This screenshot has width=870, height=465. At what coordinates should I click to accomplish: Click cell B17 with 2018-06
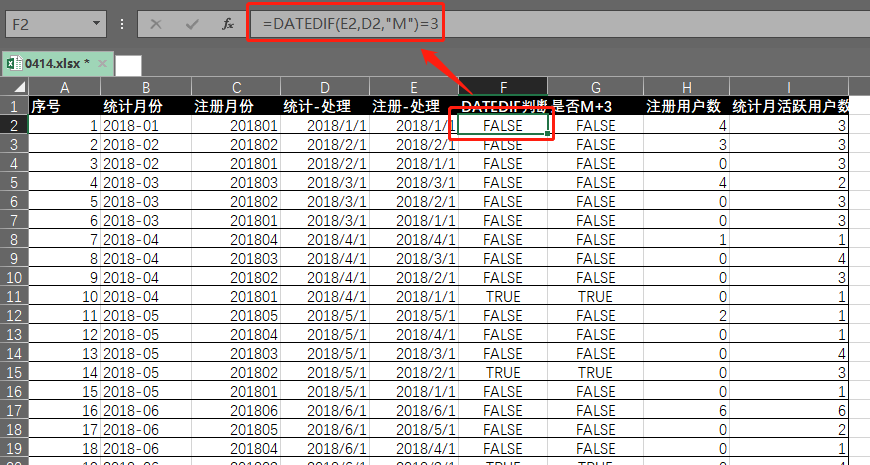(146, 411)
